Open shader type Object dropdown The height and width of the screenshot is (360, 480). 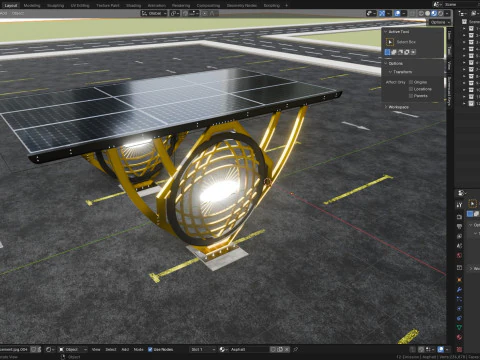(73, 349)
